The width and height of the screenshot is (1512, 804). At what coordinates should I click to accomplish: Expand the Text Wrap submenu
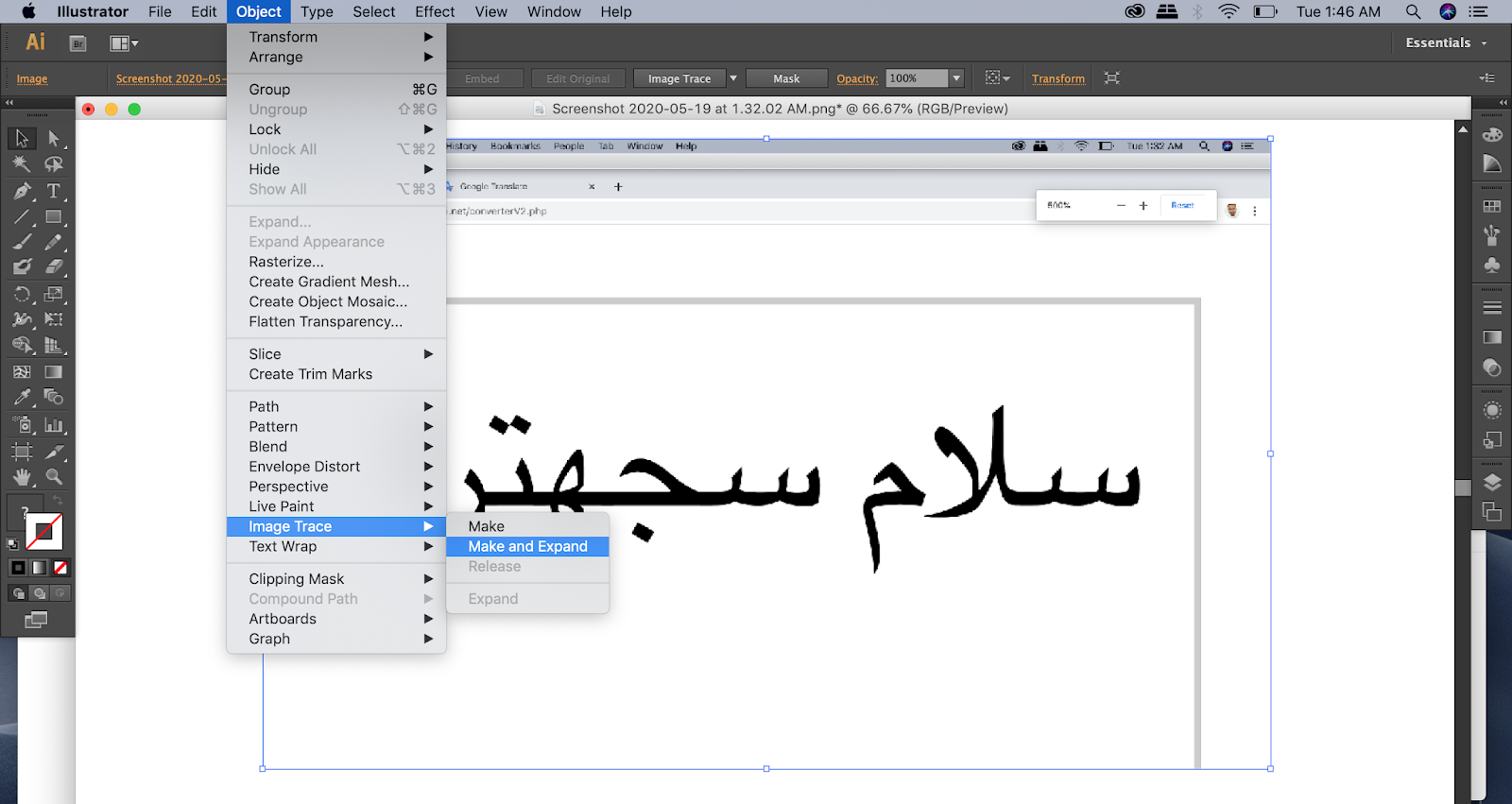tap(336, 547)
